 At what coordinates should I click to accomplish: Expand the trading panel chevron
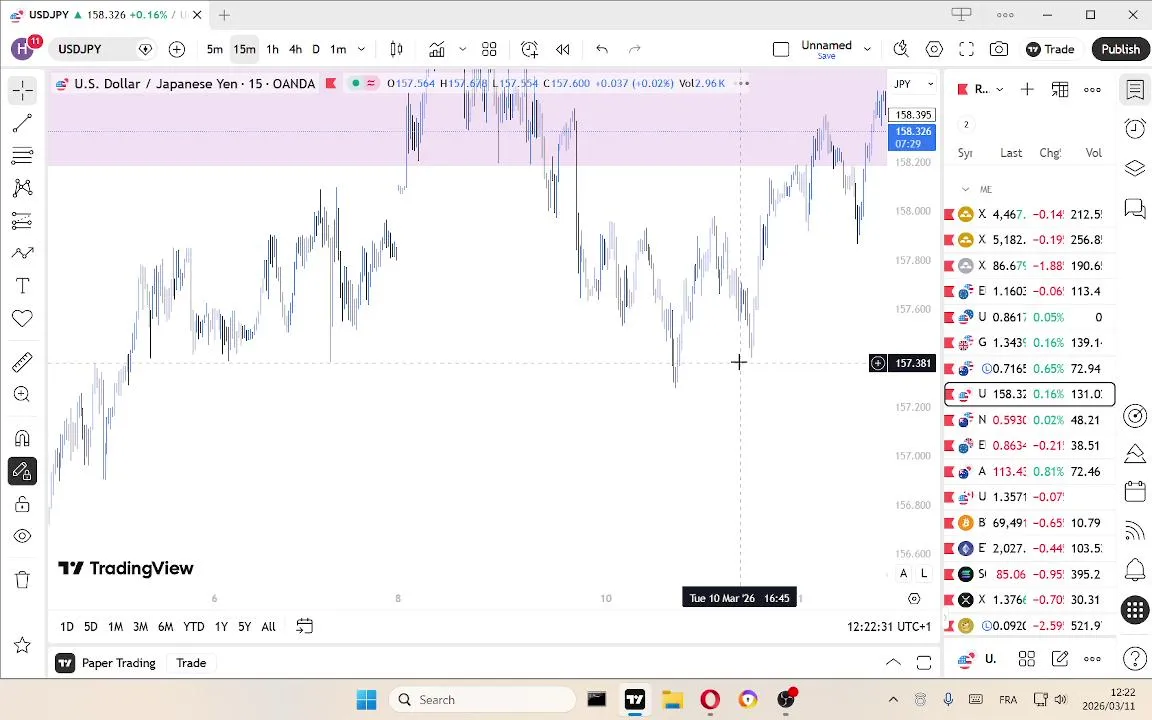click(x=893, y=663)
